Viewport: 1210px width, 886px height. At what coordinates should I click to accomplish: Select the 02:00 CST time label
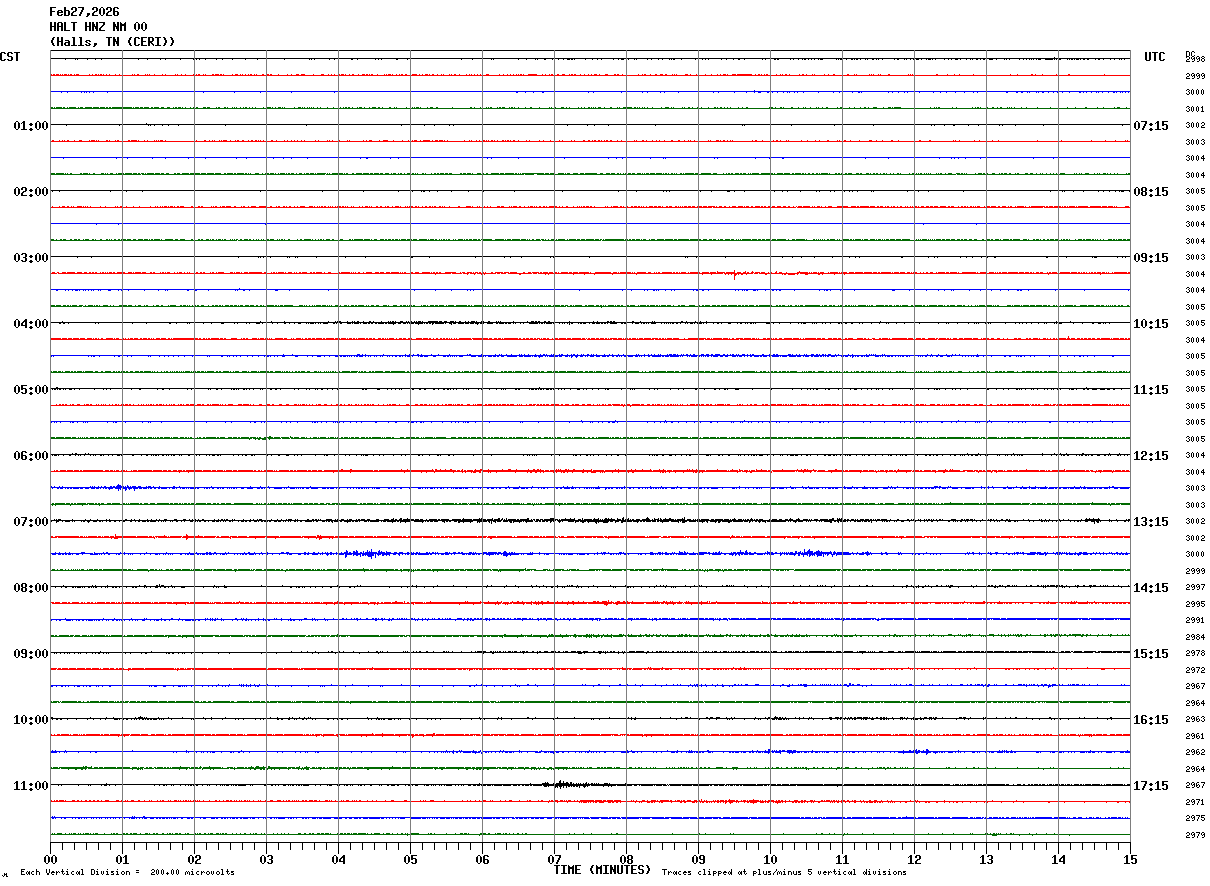(31, 192)
